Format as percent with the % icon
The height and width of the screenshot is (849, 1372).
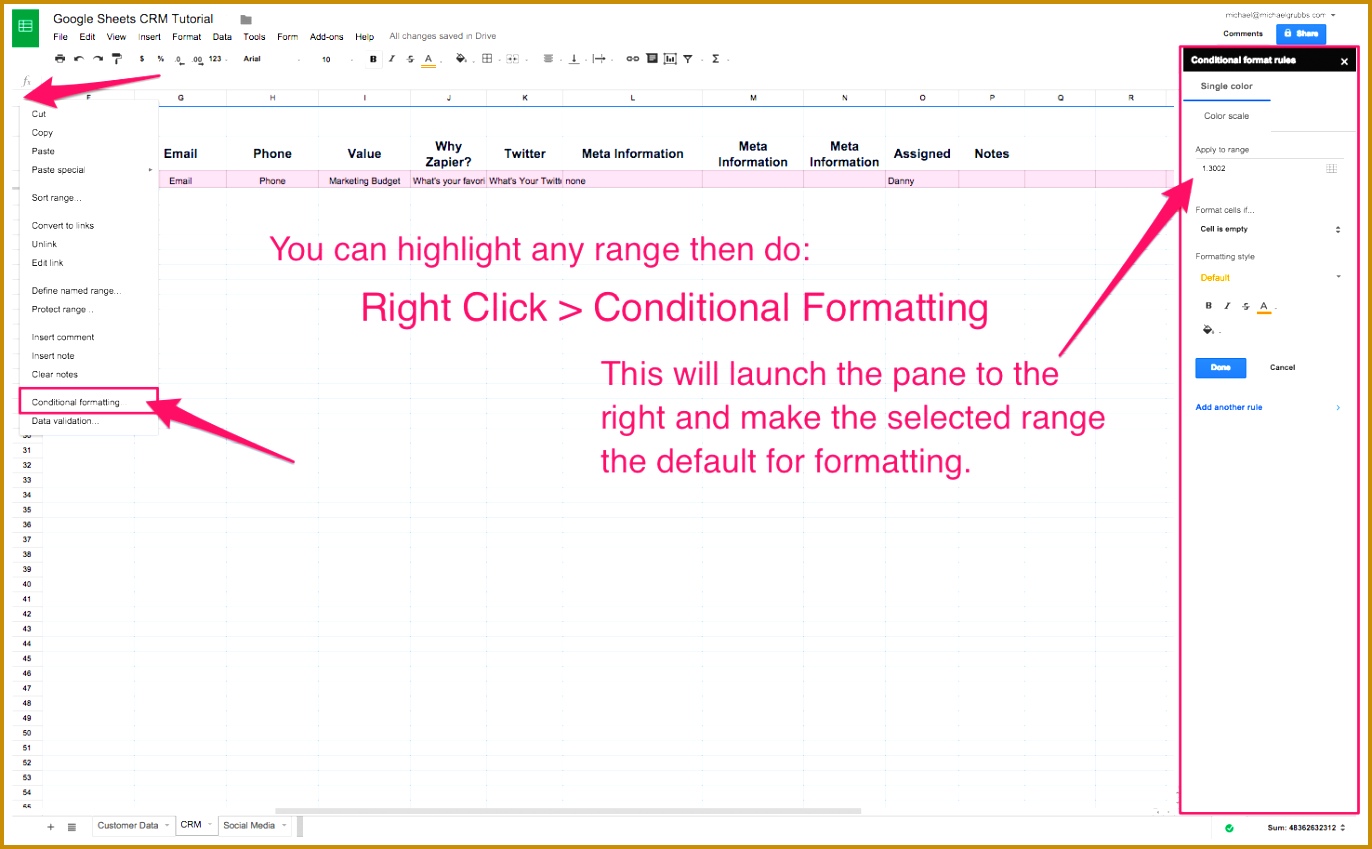pos(160,59)
